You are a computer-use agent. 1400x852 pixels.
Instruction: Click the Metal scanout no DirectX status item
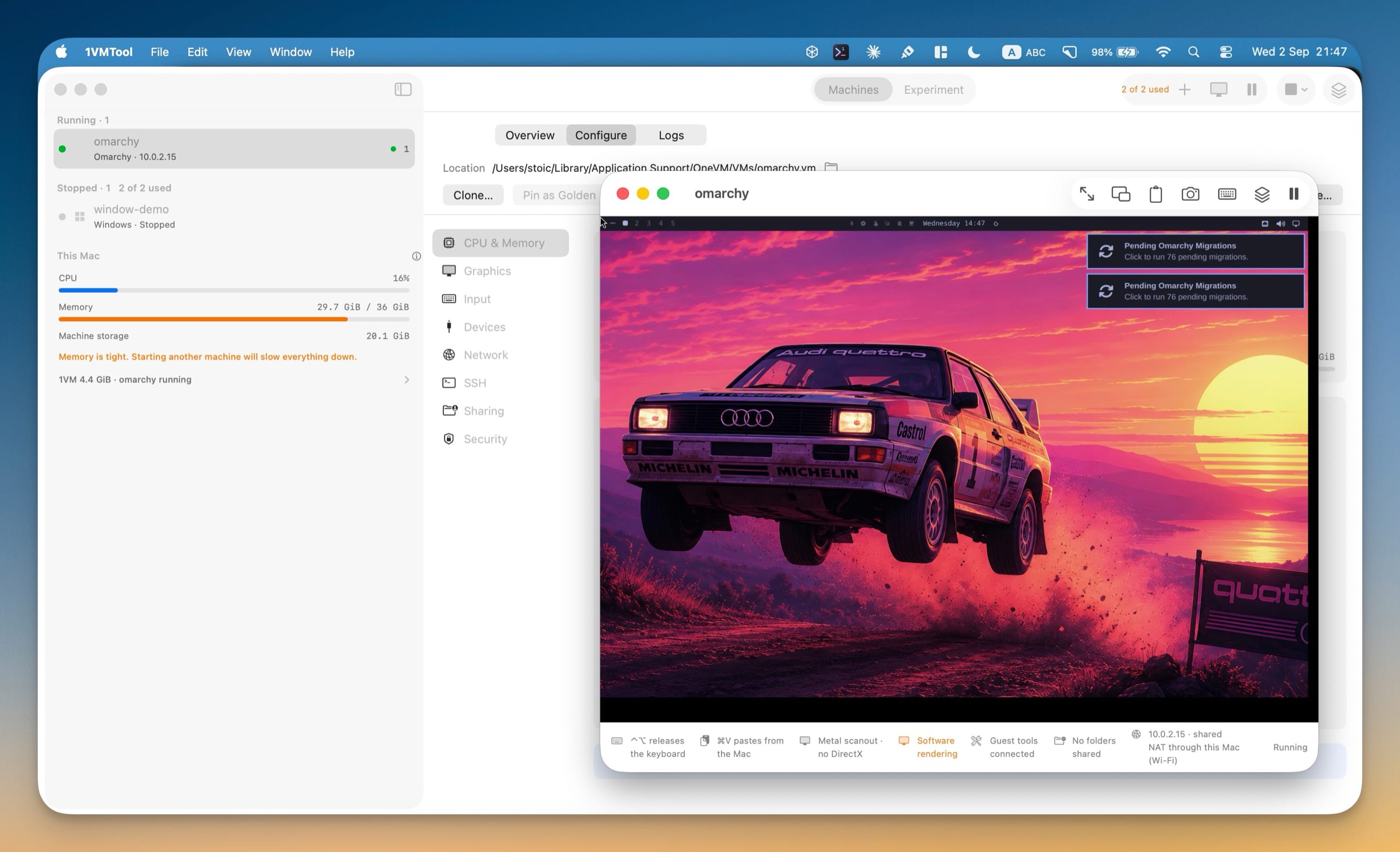[841, 747]
